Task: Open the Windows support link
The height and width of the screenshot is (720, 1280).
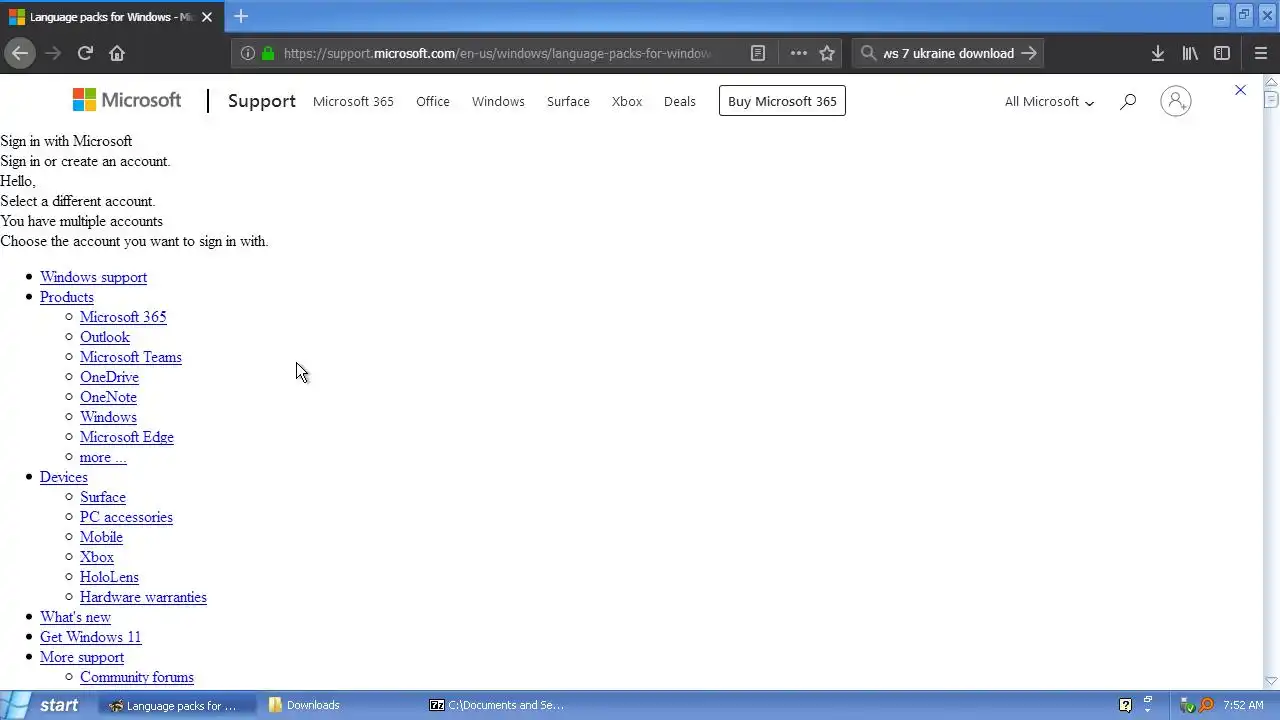Action: (x=93, y=277)
